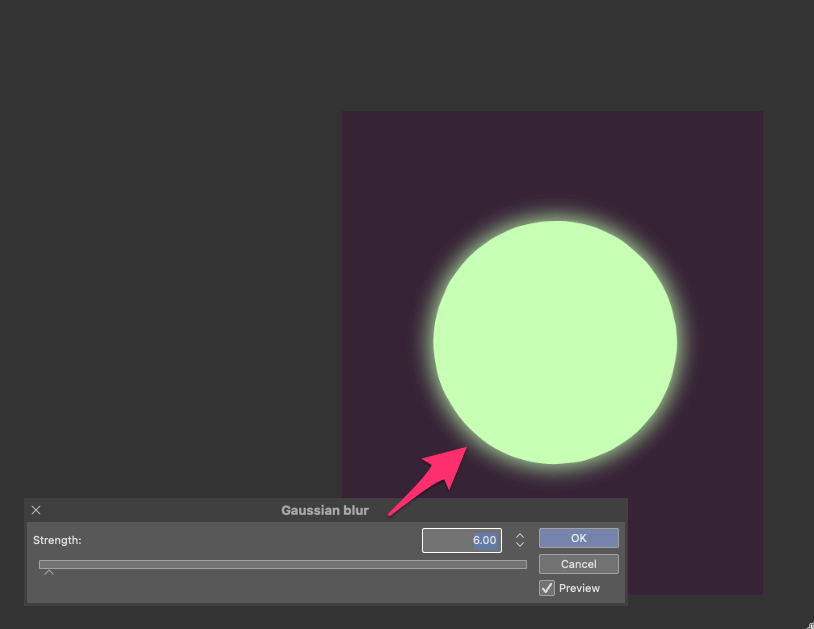814x629 pixels.
Task: Cancel the Gaussian blur dialog
Action: [578, 564]
